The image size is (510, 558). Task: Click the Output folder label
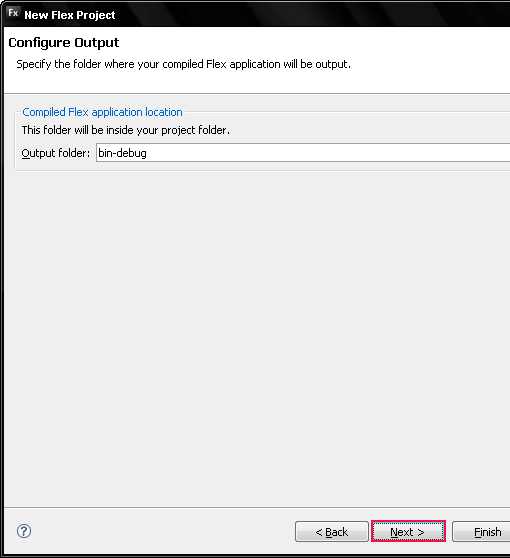[56, 153]
